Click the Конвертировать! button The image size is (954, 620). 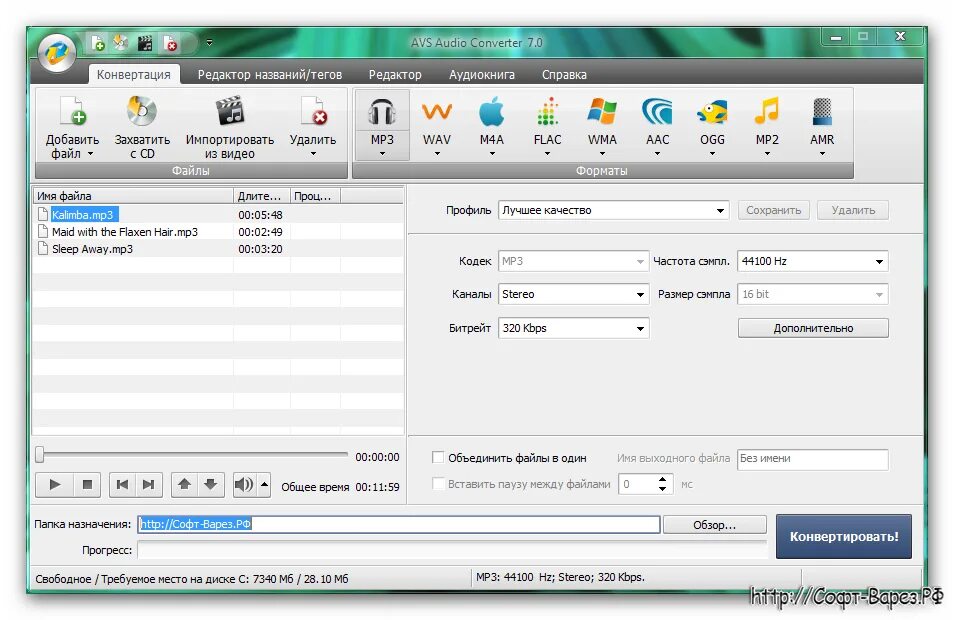pos(844,537)
